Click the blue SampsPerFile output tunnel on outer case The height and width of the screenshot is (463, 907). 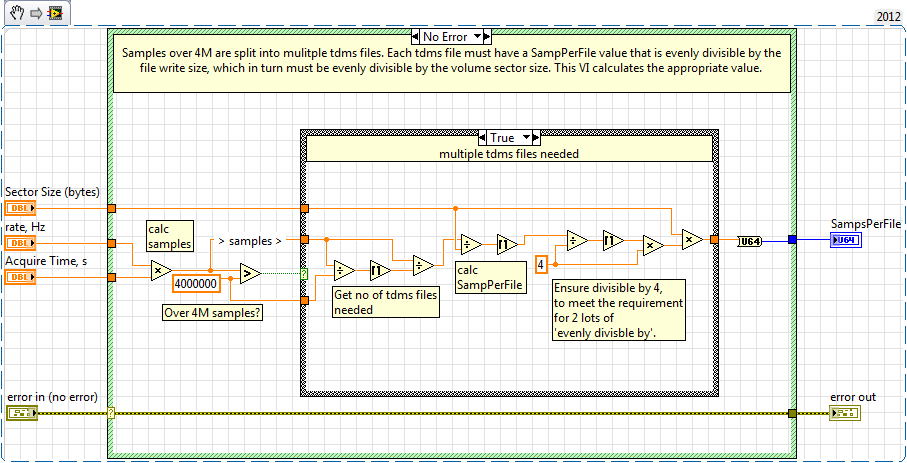pyautogui.click(x=792, y=240)
